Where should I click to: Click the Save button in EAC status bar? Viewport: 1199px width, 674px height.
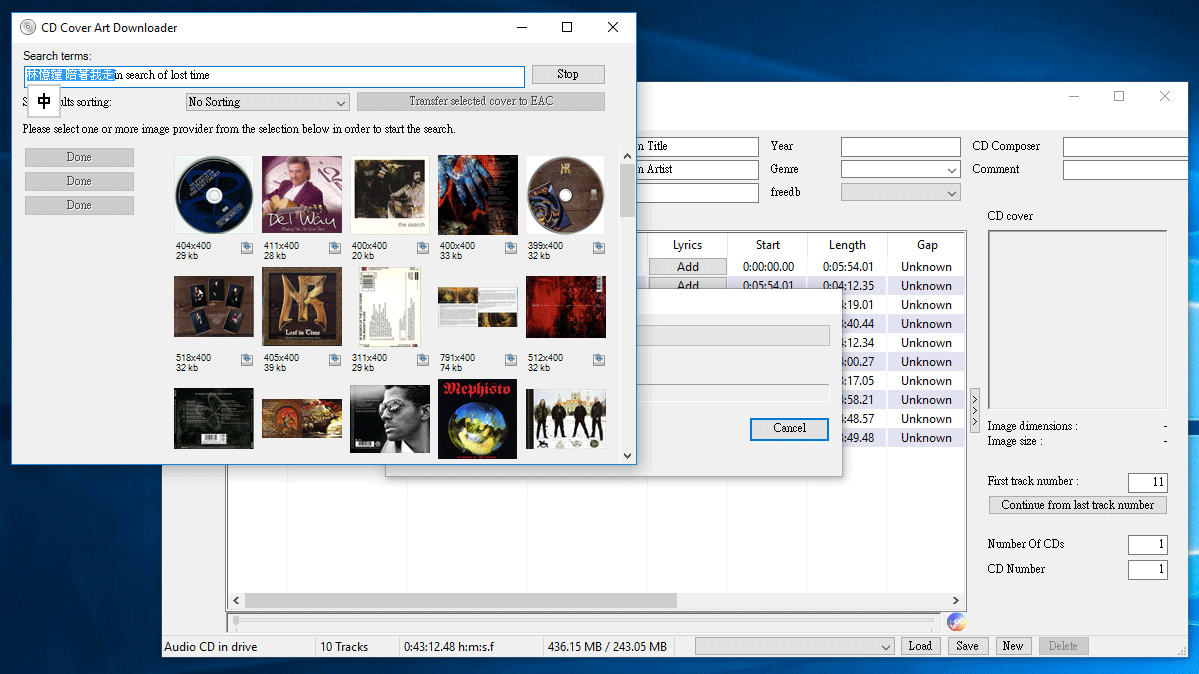point(967,646)
